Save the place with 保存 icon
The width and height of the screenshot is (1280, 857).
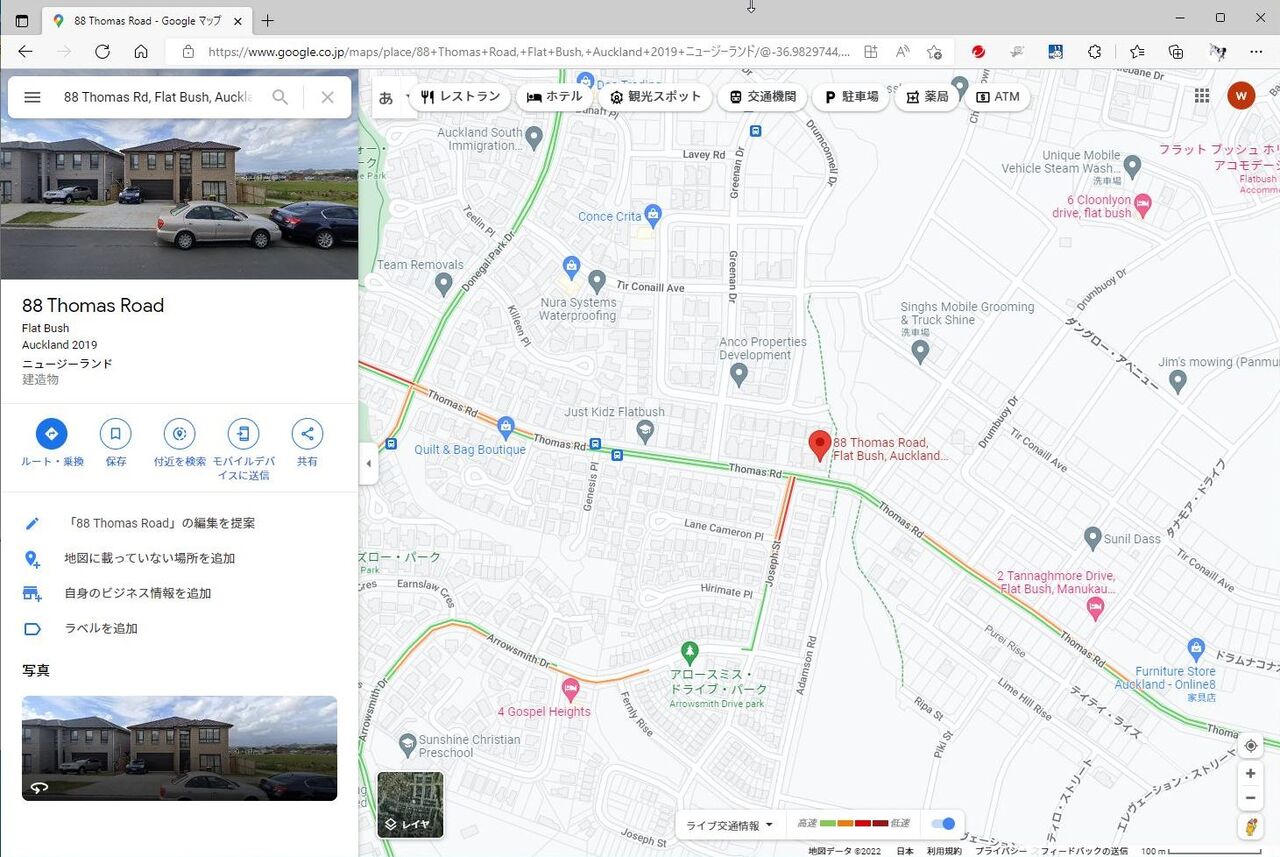tap(116, 434)
